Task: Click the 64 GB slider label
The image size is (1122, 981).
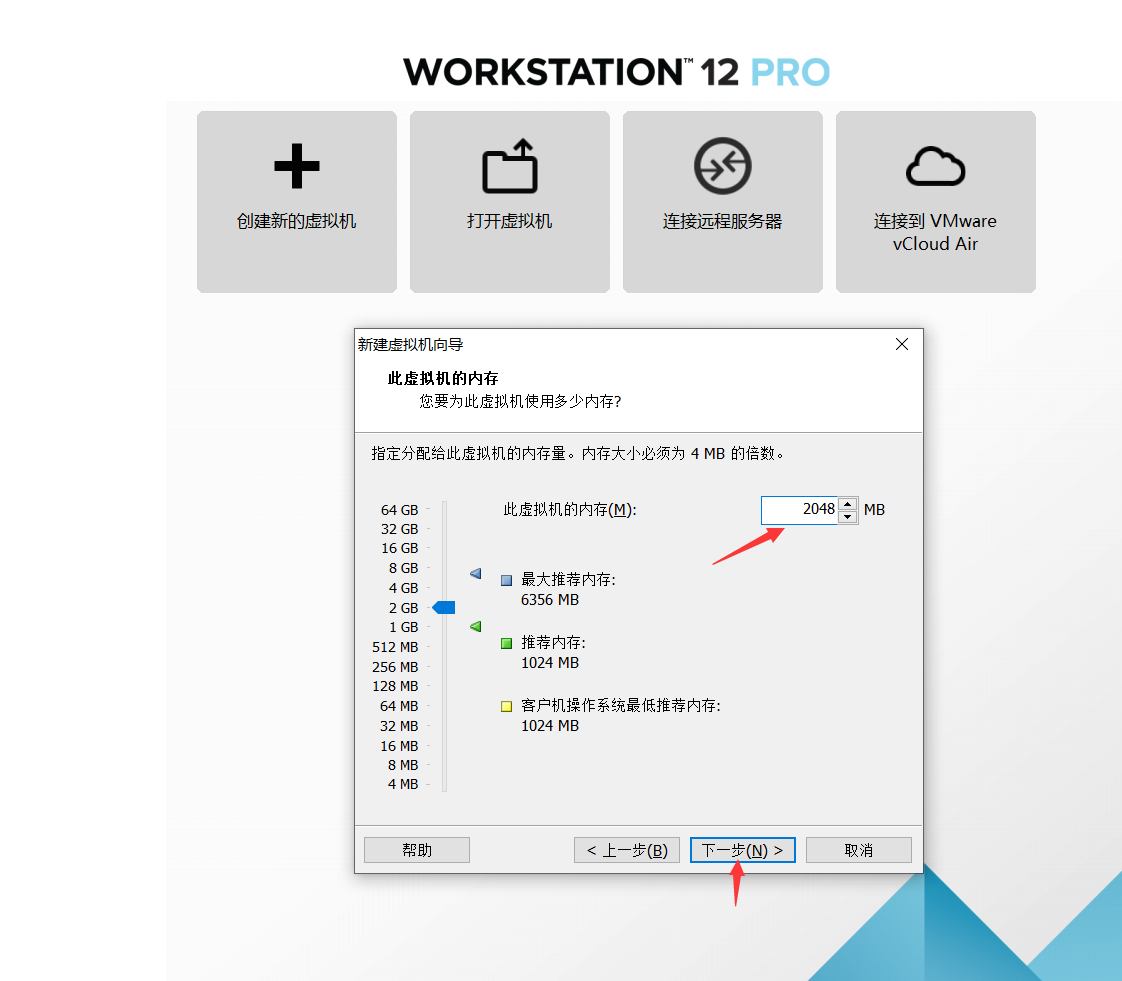Action: click(x=399, y=510)
